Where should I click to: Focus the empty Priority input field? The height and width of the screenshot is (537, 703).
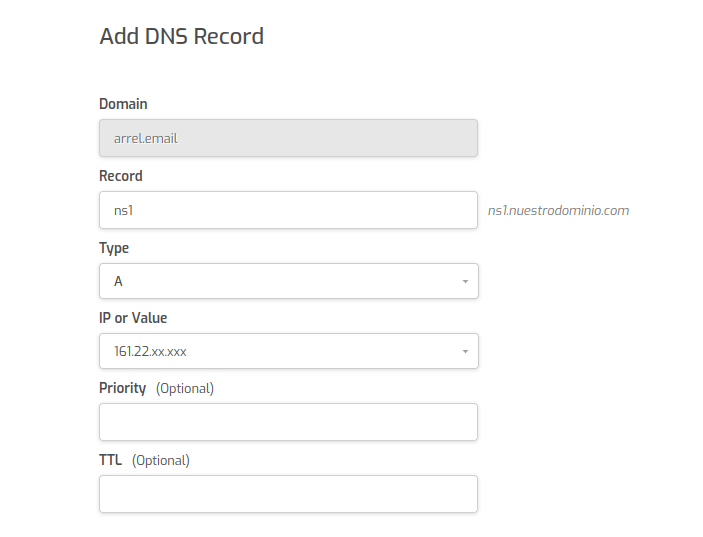(x=288, y=422)
